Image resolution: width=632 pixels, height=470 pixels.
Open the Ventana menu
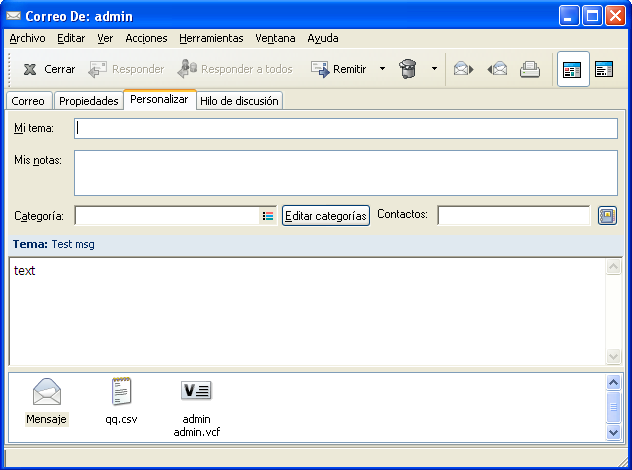click(x=275, y=38)
